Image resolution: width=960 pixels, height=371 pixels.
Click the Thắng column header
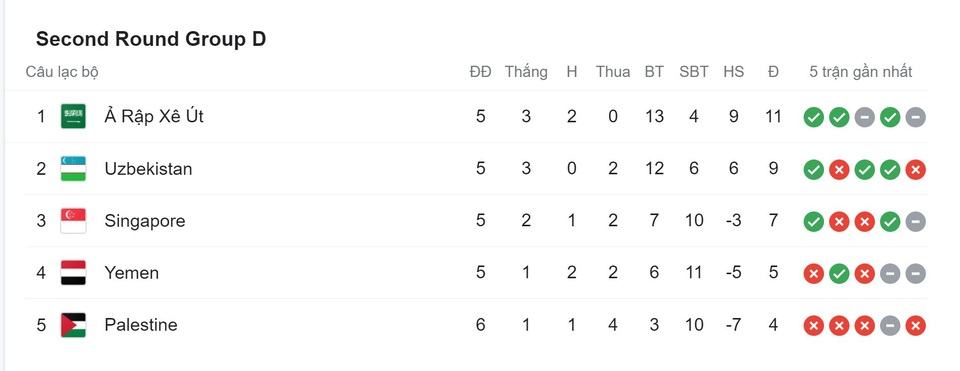(x=526, y=72)
